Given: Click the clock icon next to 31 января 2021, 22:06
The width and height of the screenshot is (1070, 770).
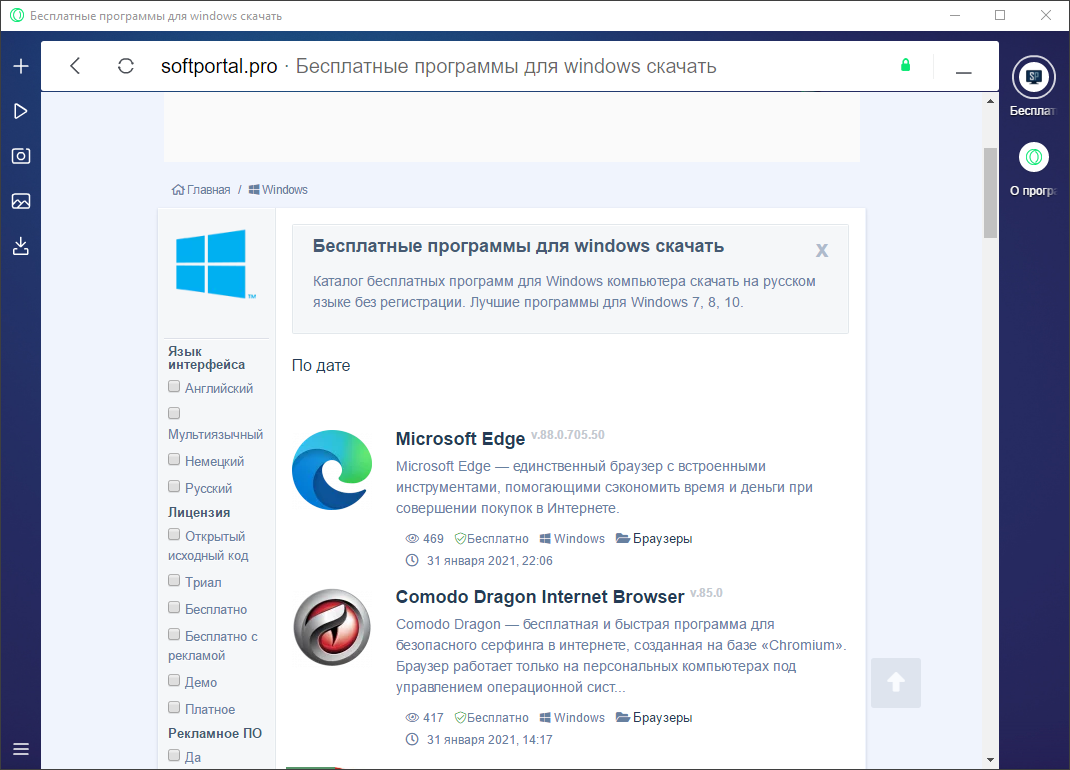Looking at the screenshot, I should [x=412, y=560].
